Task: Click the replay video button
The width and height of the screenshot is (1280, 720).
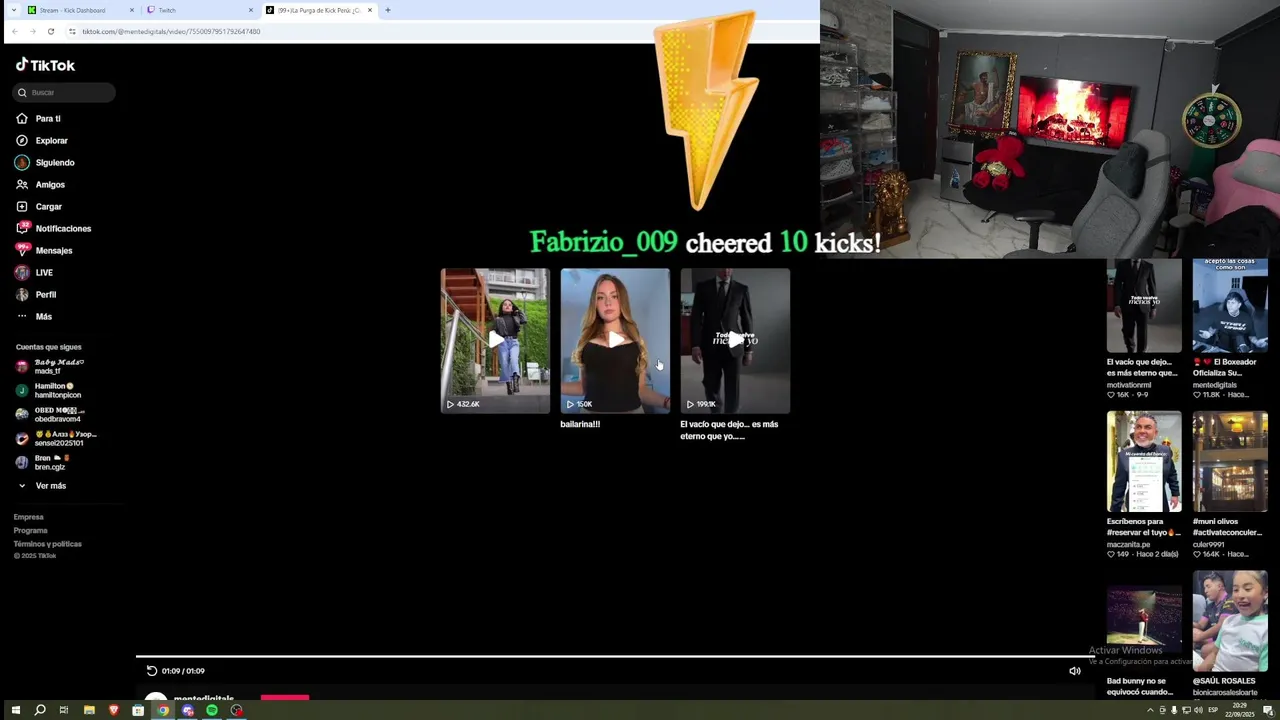Action: click(152, 671)
